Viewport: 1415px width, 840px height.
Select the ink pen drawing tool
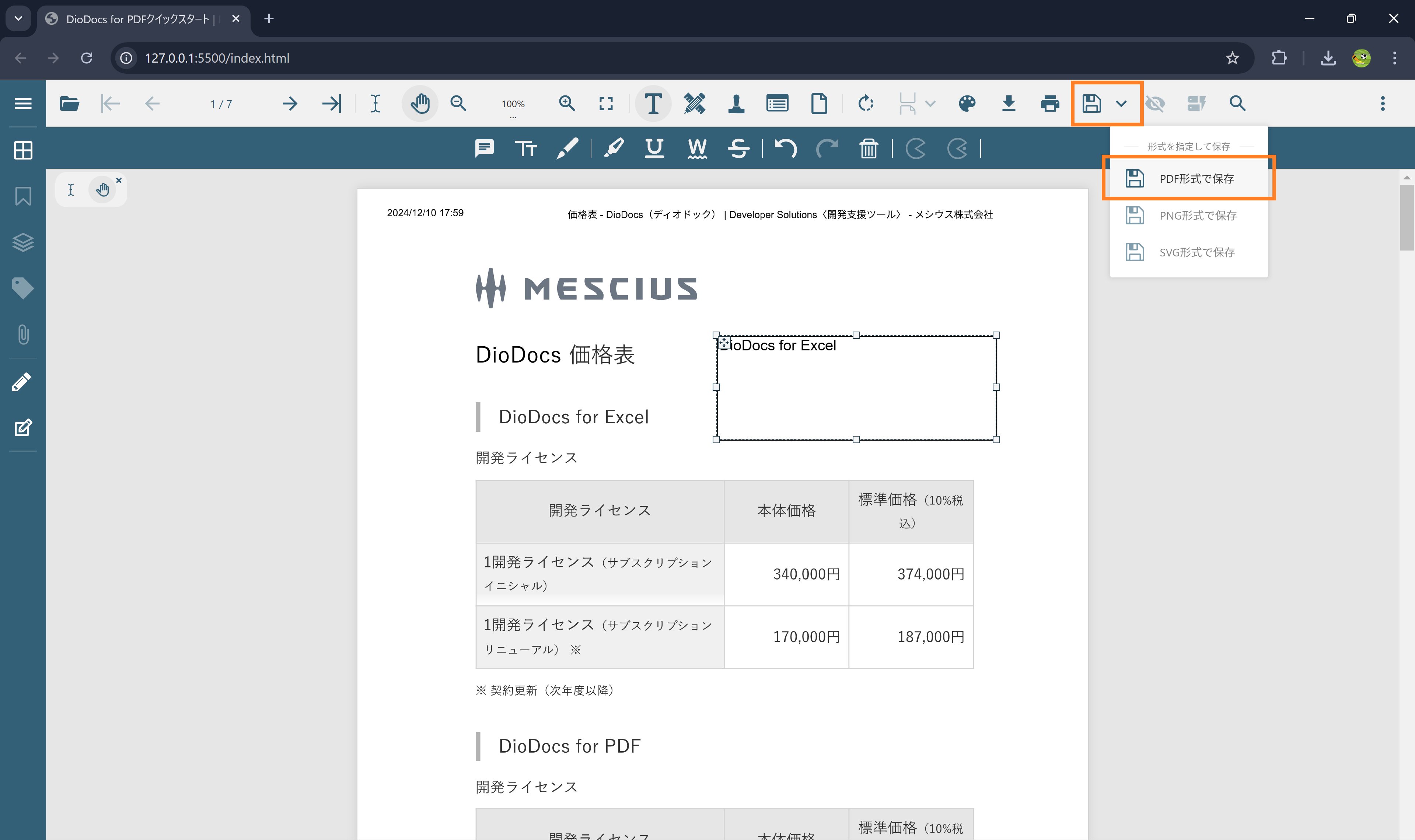click(x=567, y=148)
